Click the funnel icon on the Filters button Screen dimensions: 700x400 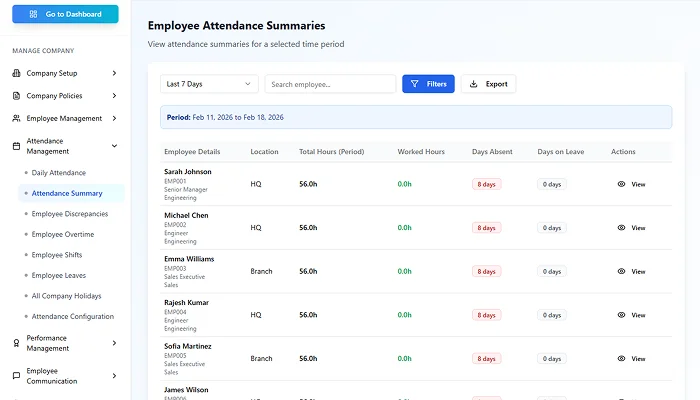tap(415, 84)
